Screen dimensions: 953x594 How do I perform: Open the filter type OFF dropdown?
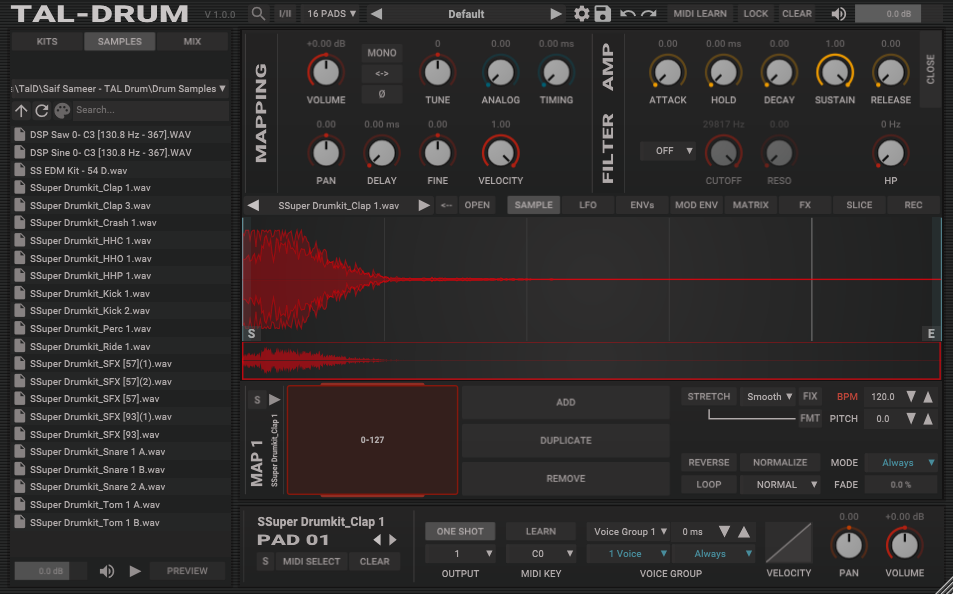668,151
